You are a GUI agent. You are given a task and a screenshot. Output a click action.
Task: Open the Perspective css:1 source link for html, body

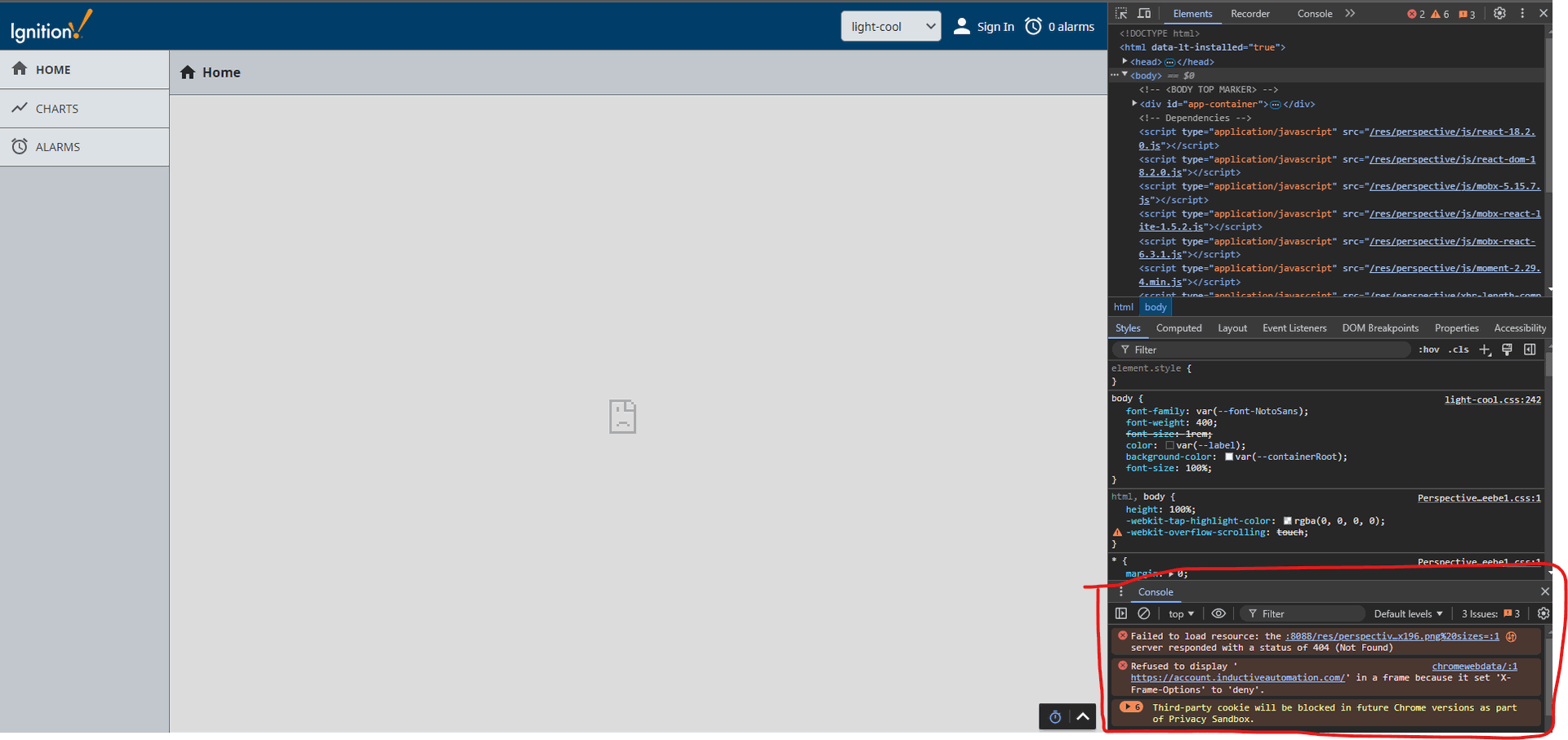(x=1479, y=497)
